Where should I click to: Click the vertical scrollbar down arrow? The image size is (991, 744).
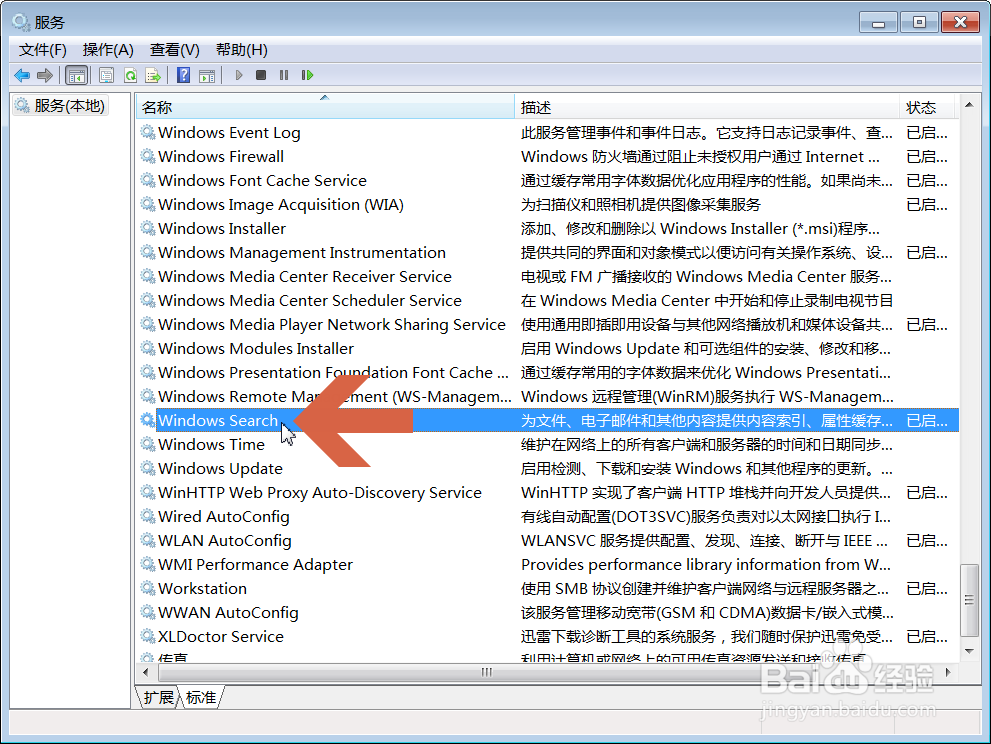click(x=969, y=651)
